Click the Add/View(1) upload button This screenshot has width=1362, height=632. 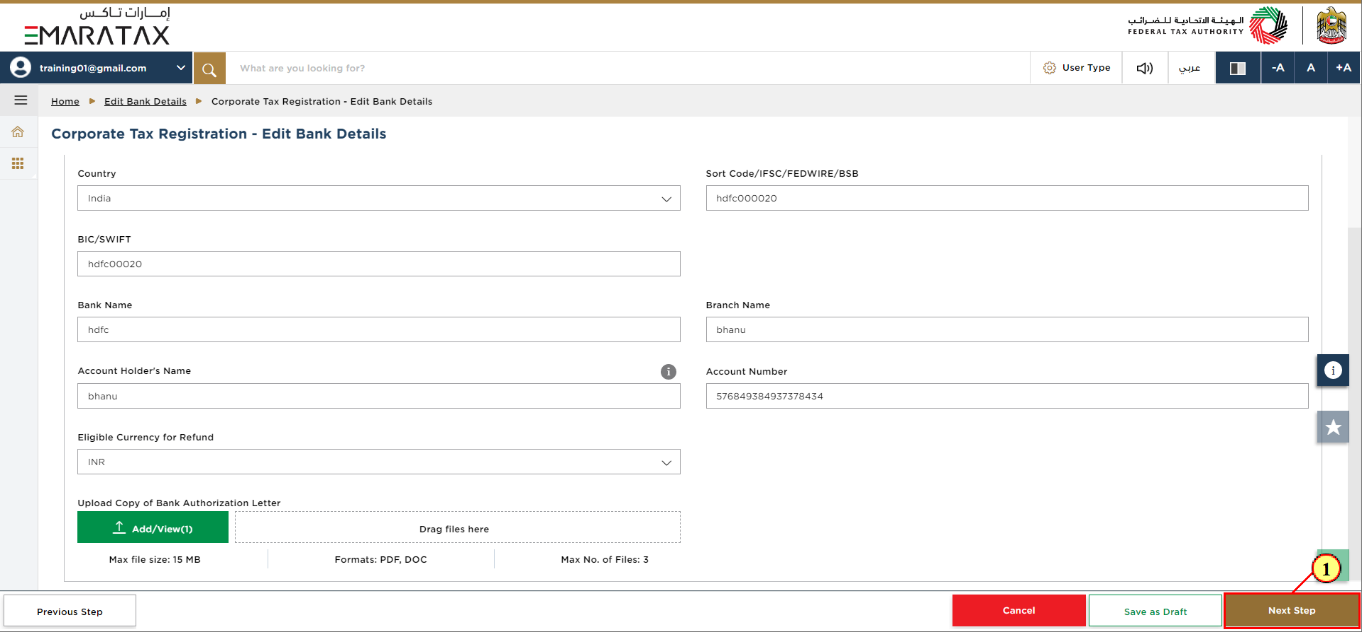[x=153, y=528]
